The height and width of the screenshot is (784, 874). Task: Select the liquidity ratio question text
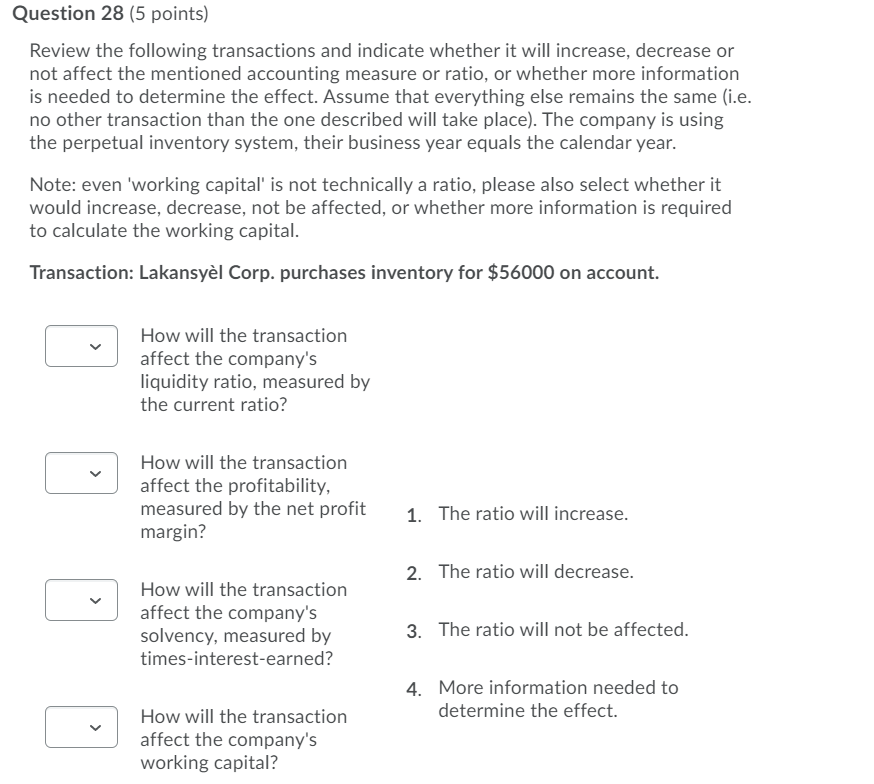click(x=255, y=370)
